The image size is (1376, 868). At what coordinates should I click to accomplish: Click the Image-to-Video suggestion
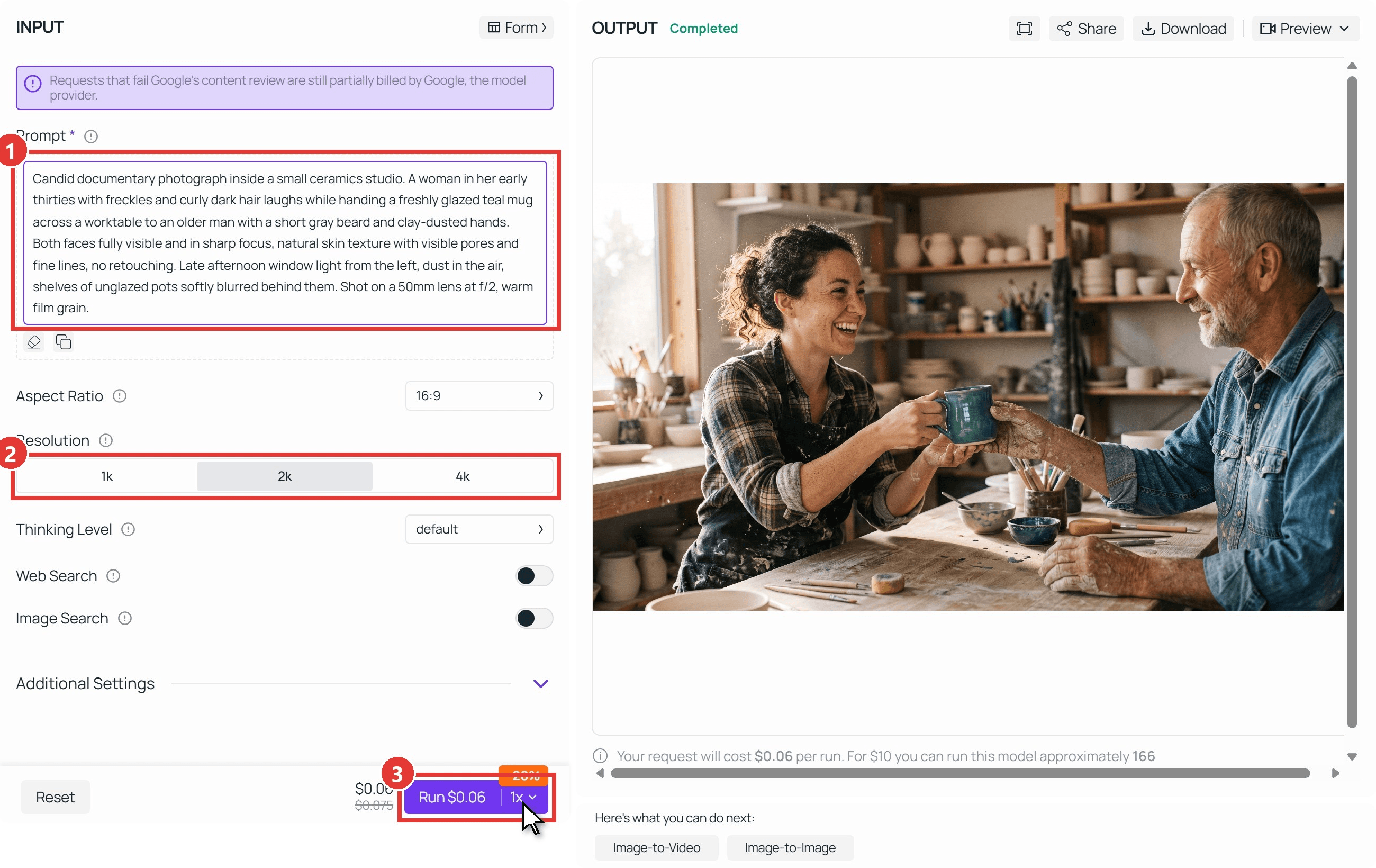(657, 848)
